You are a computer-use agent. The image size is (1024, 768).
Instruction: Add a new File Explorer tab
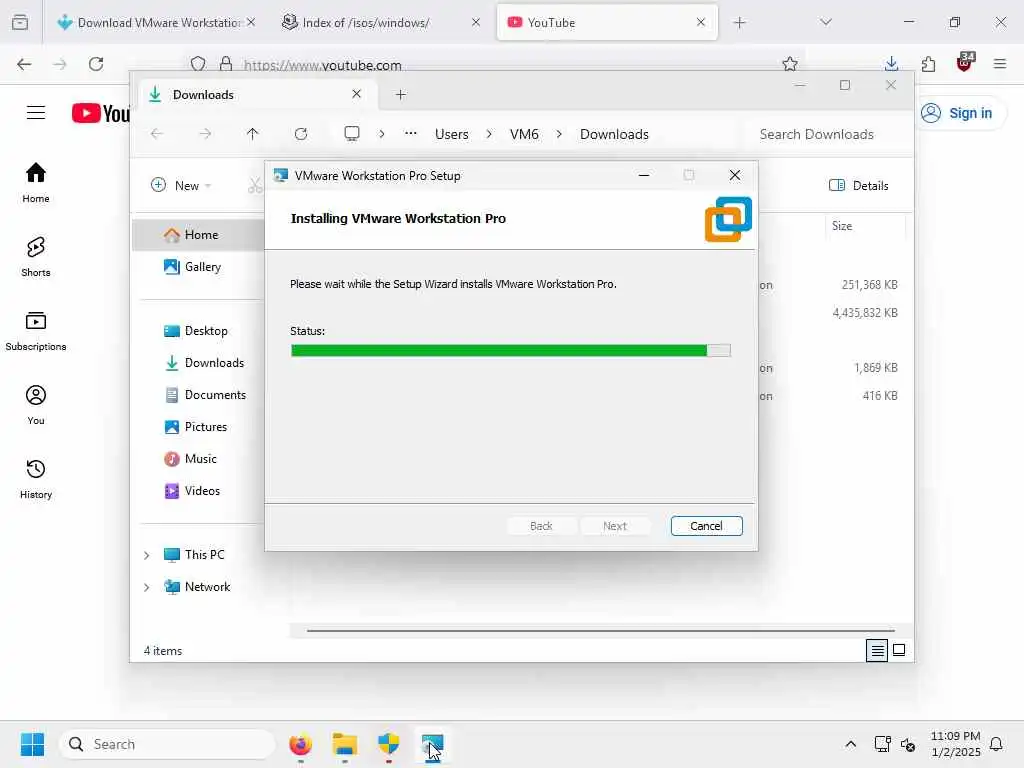coord(401,95)
